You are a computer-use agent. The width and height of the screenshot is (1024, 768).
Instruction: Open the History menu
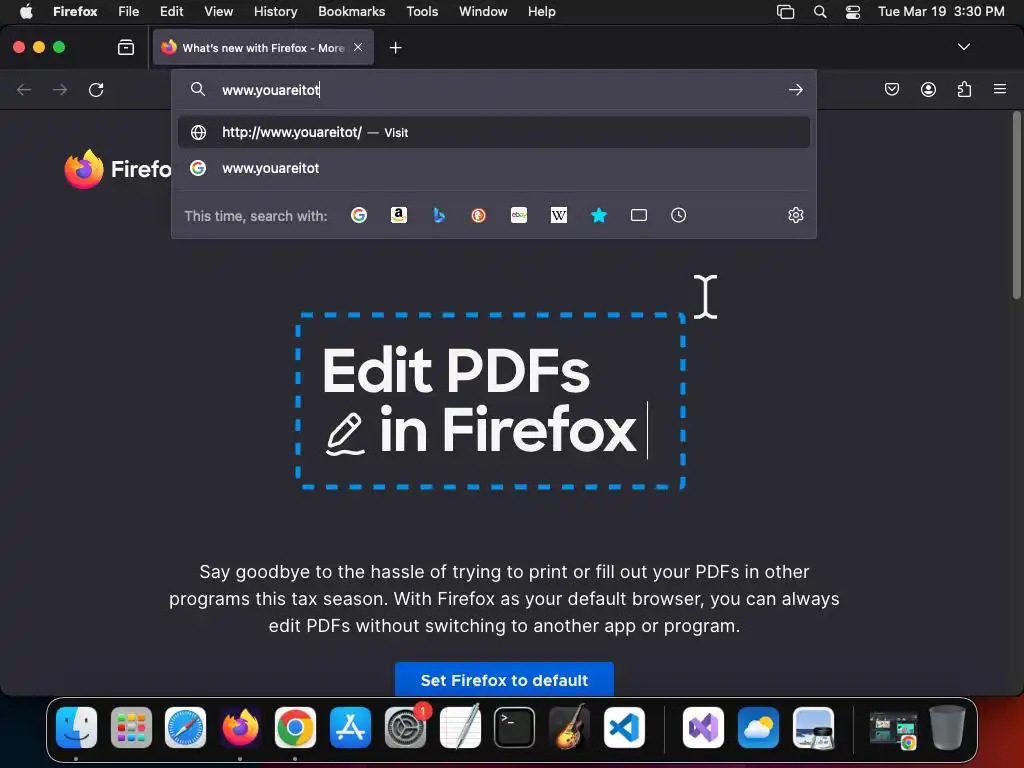click(276, 11)
